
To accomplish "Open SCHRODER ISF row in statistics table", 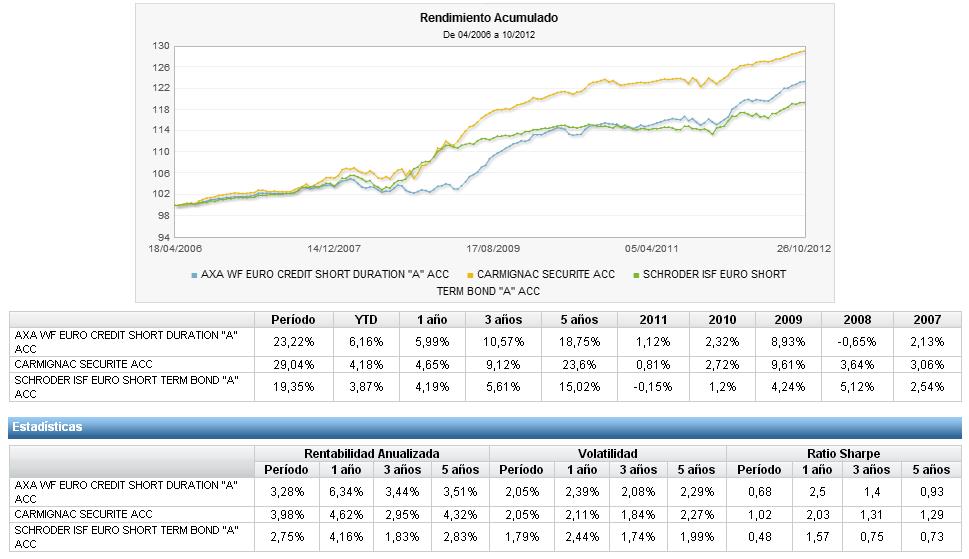I will tap(126, 536).
